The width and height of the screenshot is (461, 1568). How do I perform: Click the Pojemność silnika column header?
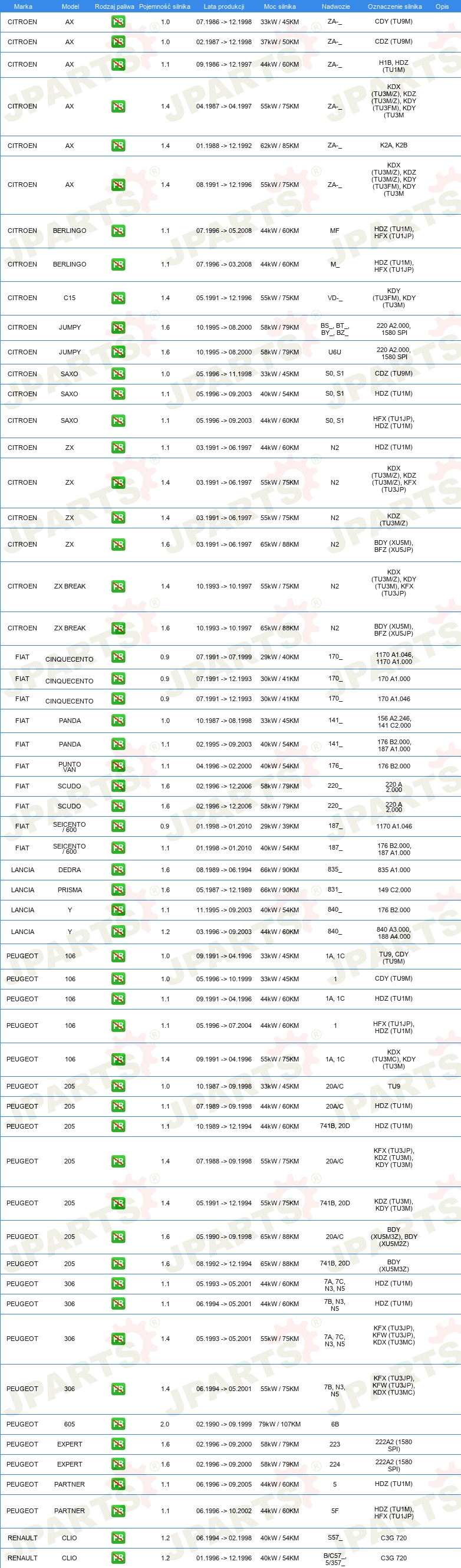165,6
